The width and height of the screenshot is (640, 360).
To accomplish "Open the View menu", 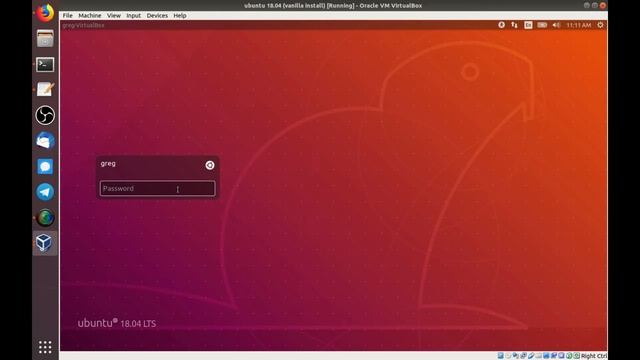I will [114, 16].
